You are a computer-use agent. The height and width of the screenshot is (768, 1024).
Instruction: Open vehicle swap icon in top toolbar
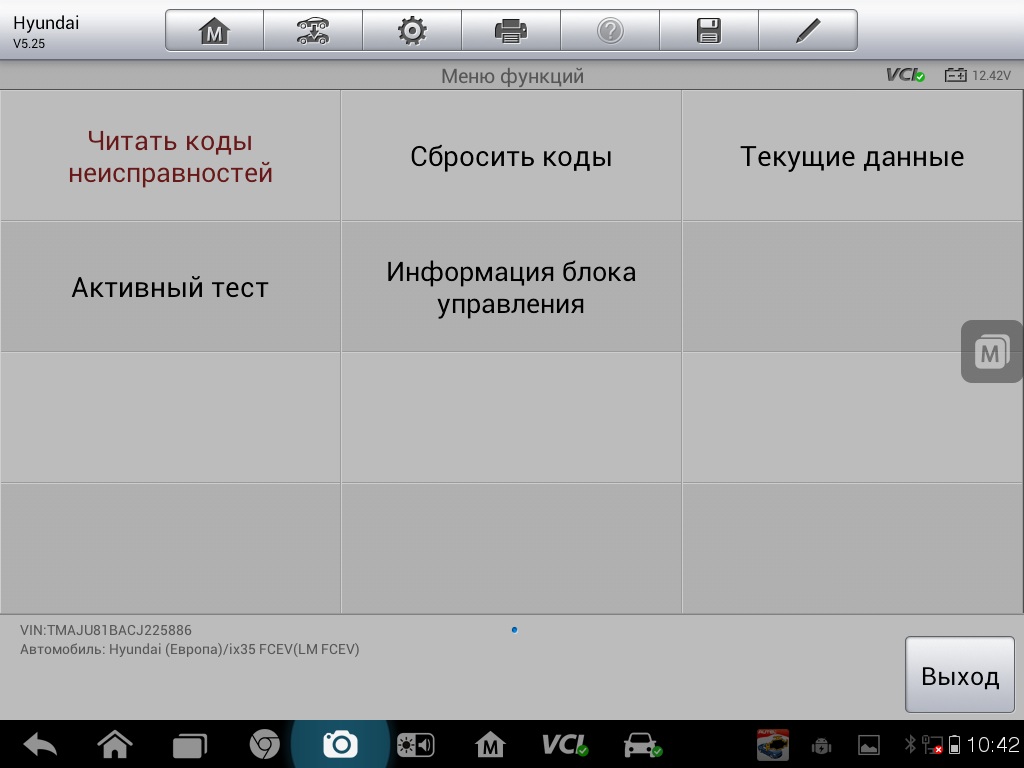313,31
